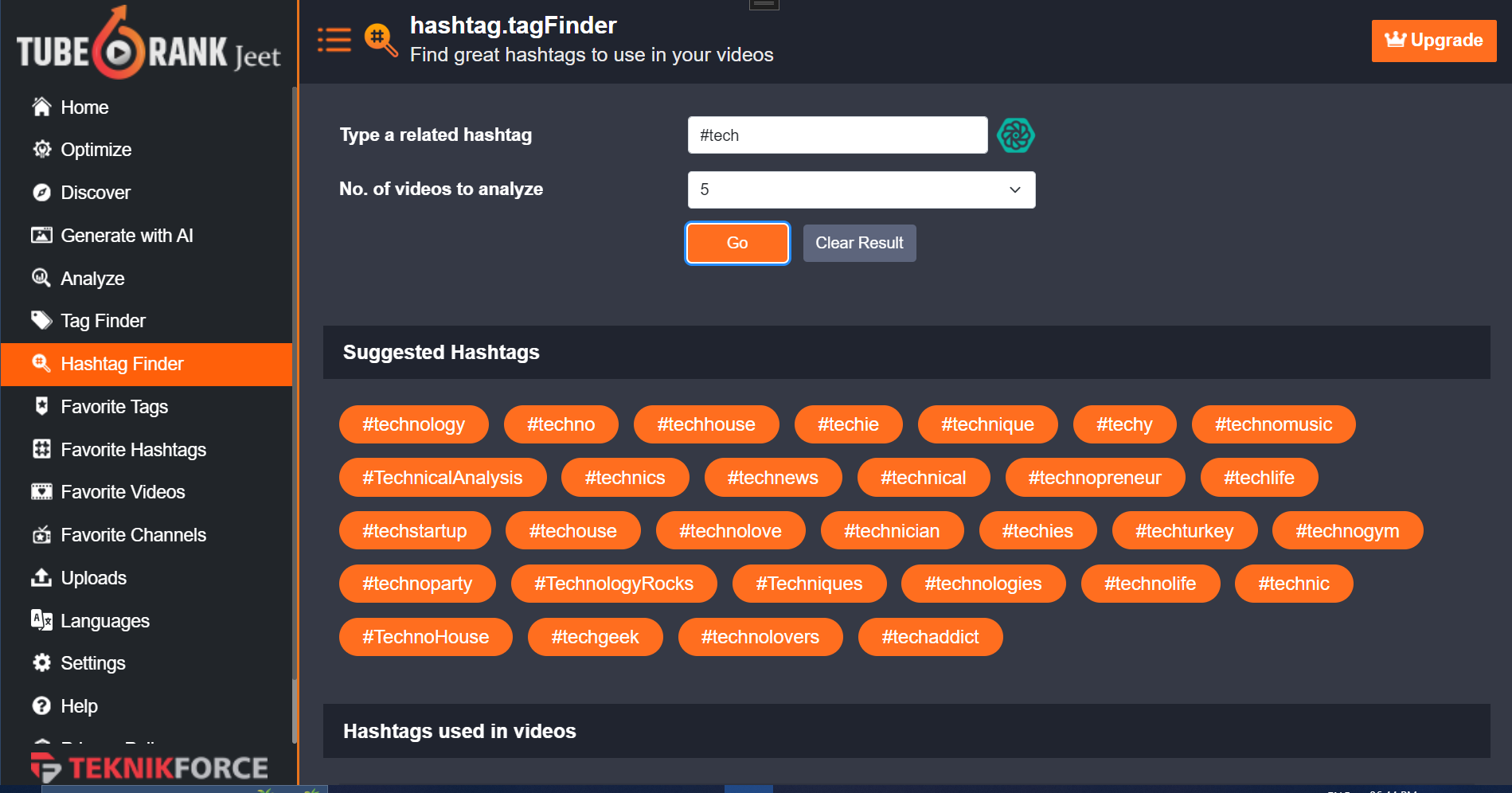This screenshot has width=1512, height=793.
Task: Click the Discover compass icon
Action: pos(41,192)
